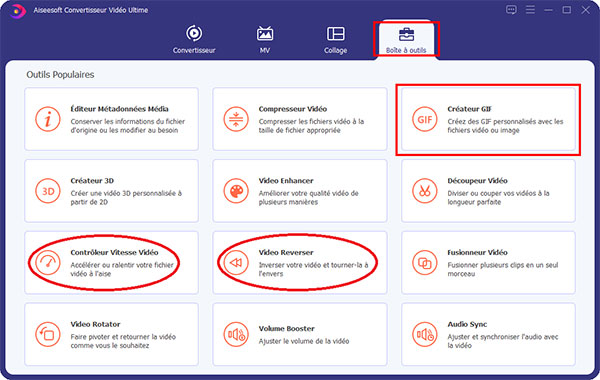Image resolution: width=600 pixels, height=380 pixels.
Task: Select Fusionneur Vidéo title text
Action: [478, 253]
